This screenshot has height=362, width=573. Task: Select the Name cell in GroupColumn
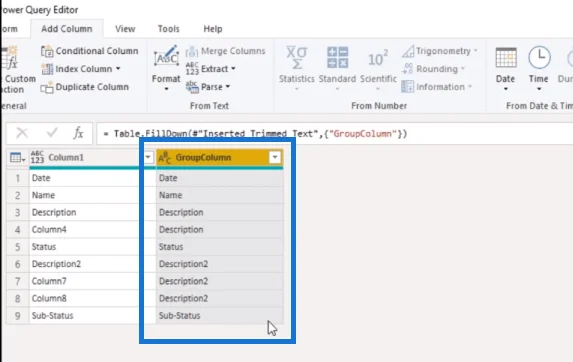[x=220, y=195]
